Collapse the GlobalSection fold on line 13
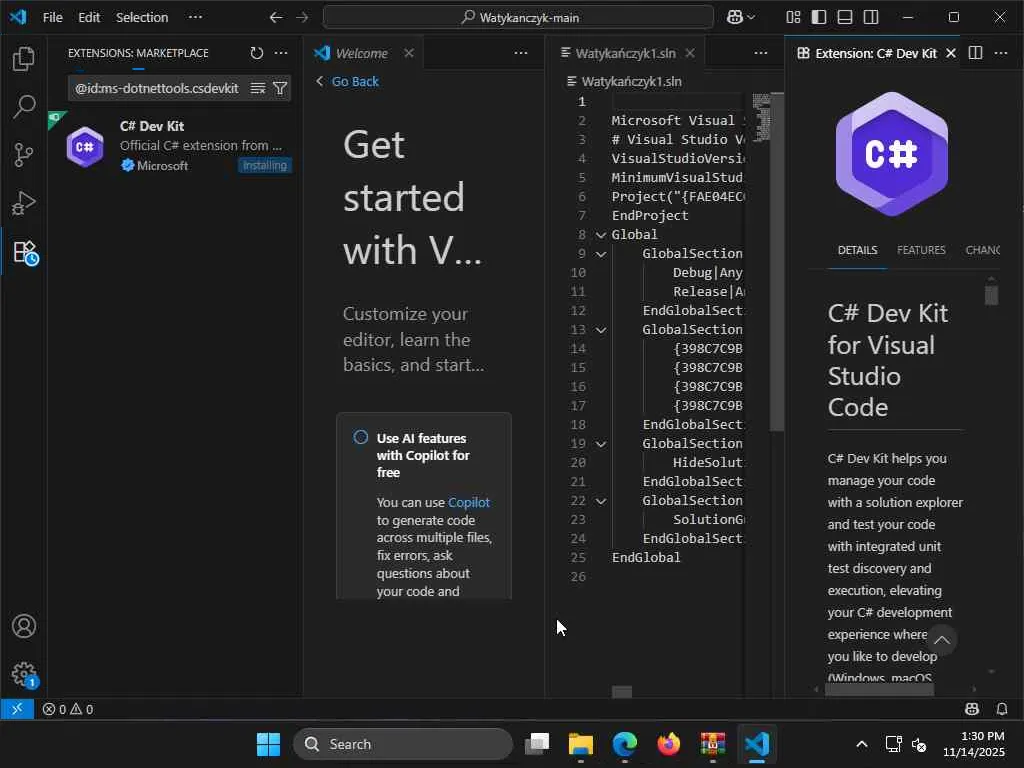The width and height of the screenshot is (1024, 768). pos(601,330)
